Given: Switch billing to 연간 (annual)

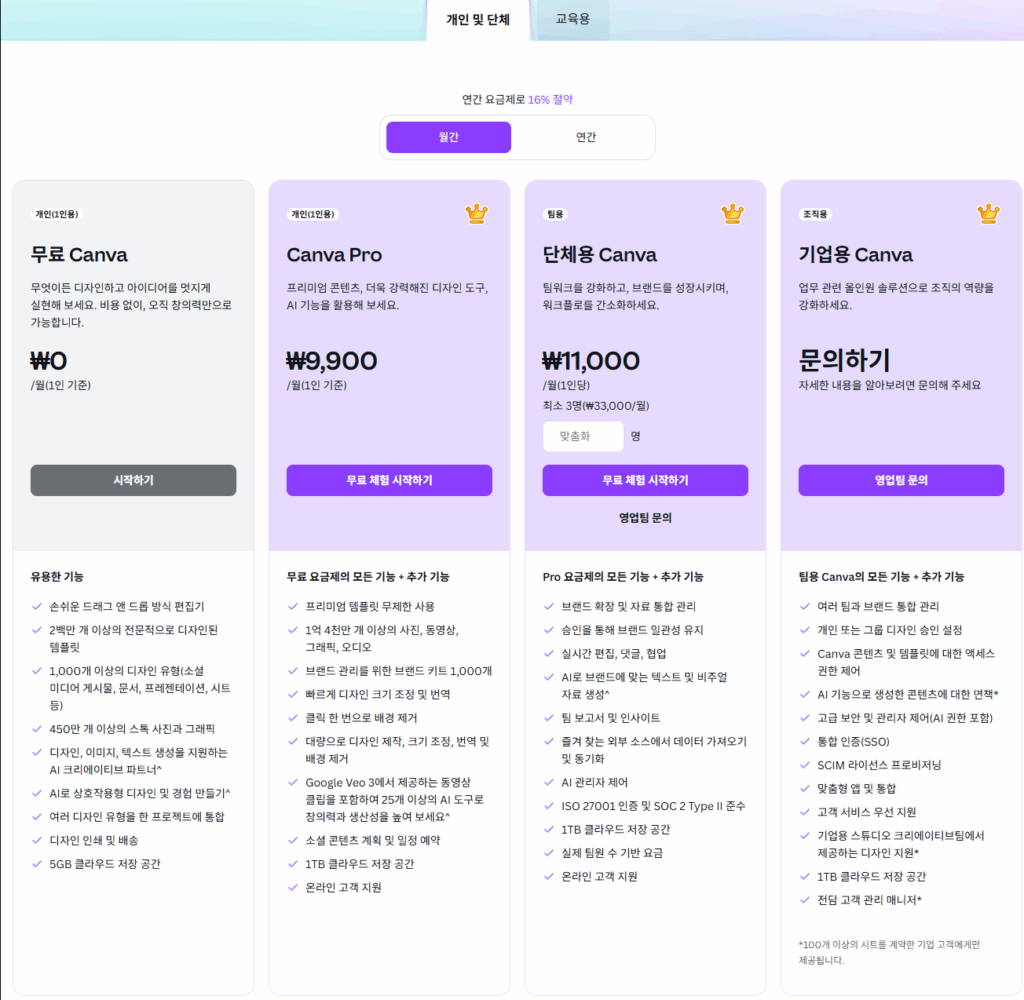Looking at the screenshot, I should pos(586,137).
